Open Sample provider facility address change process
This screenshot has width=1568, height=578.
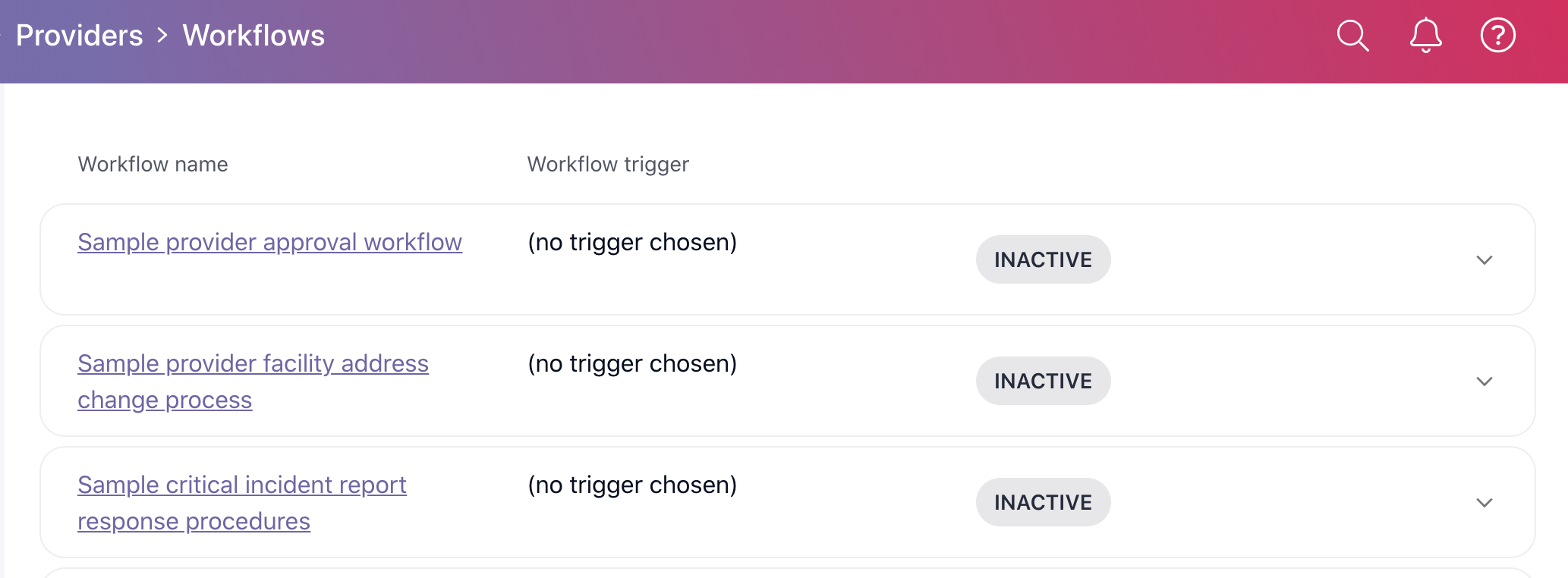coord(253,364)
